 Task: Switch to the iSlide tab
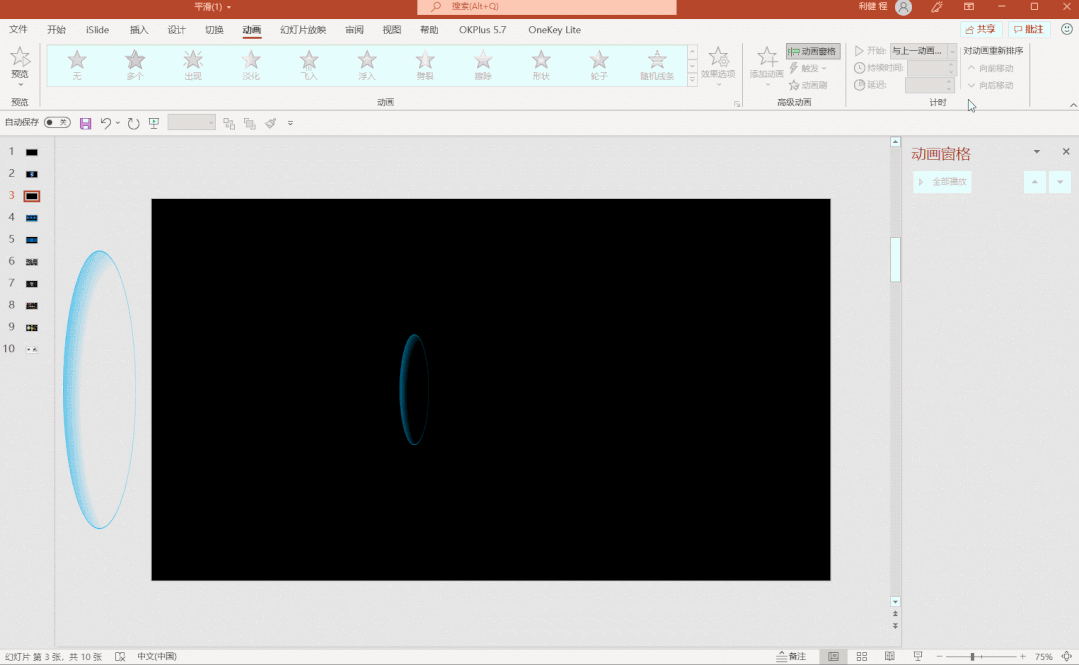pyautogui.click(x=98, y=30)
